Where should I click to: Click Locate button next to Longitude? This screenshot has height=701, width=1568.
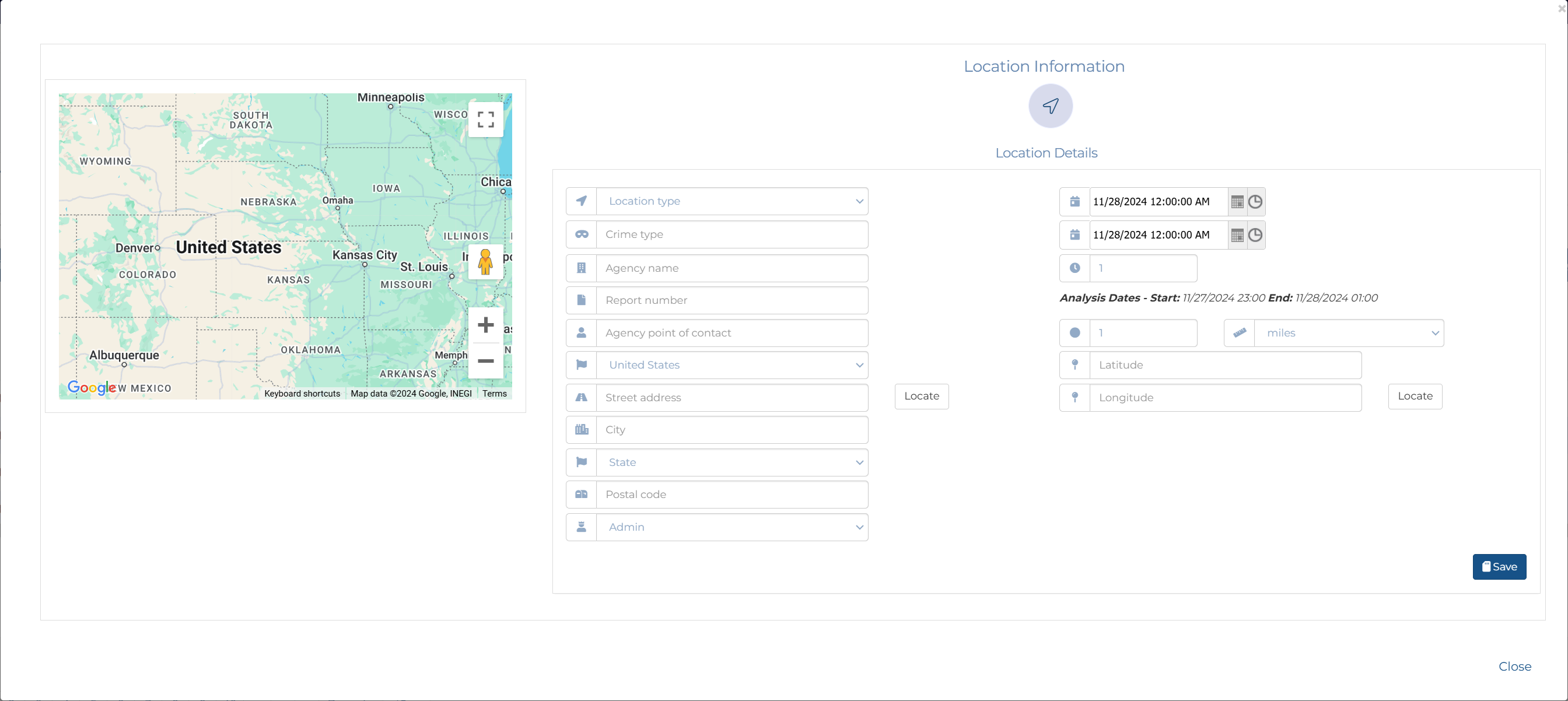coord(1415,396)
